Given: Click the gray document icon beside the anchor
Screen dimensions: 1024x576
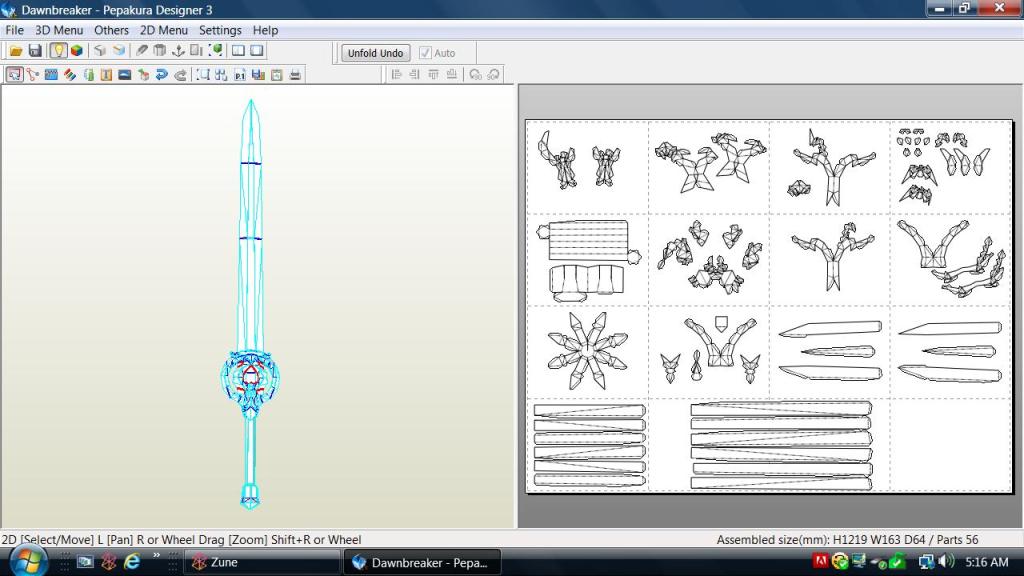Looking at the screenshot, I should [x=196, y=51].
